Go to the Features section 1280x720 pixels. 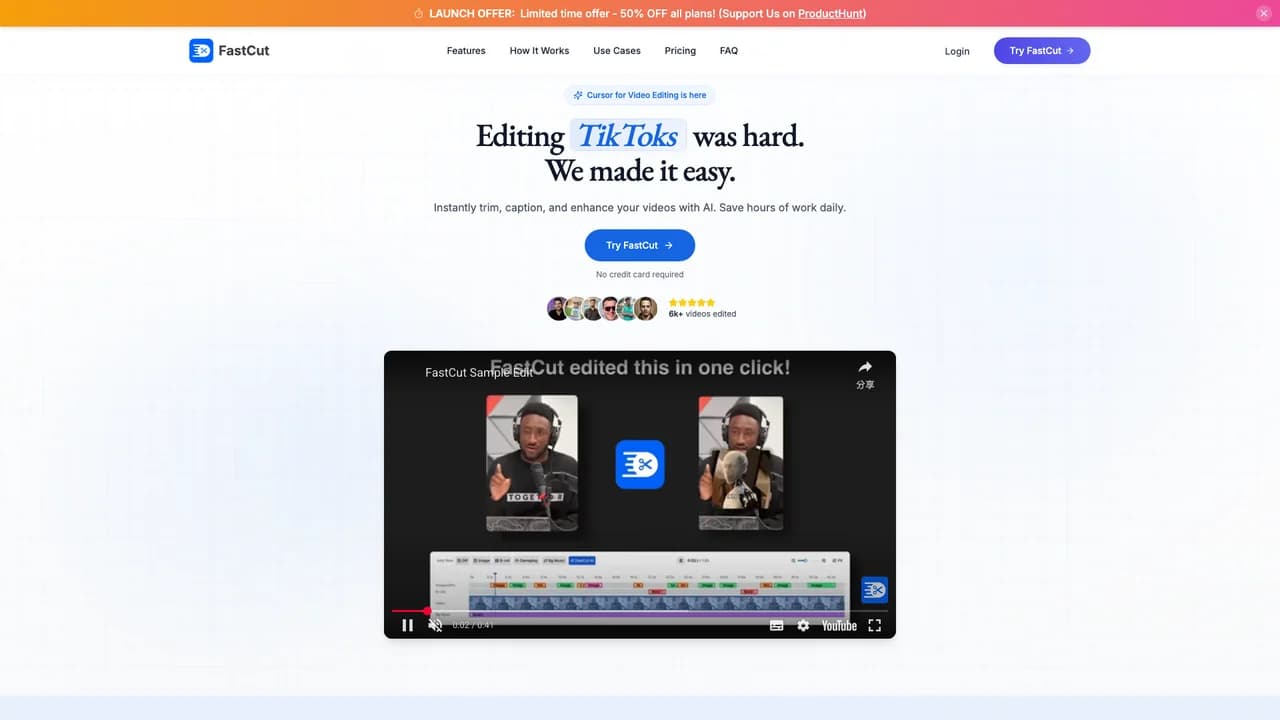pyautogui.click(x=466, y=51)
